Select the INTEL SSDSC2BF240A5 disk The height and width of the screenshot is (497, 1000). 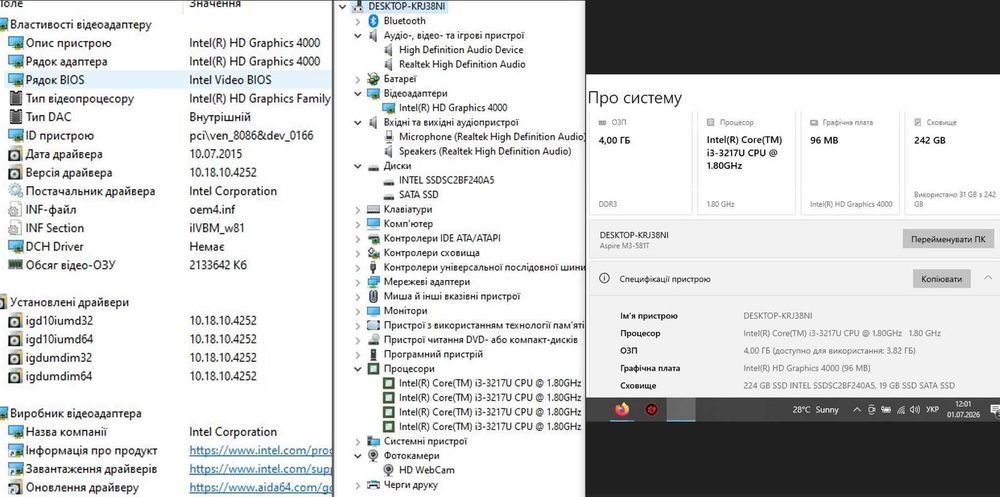446,180
